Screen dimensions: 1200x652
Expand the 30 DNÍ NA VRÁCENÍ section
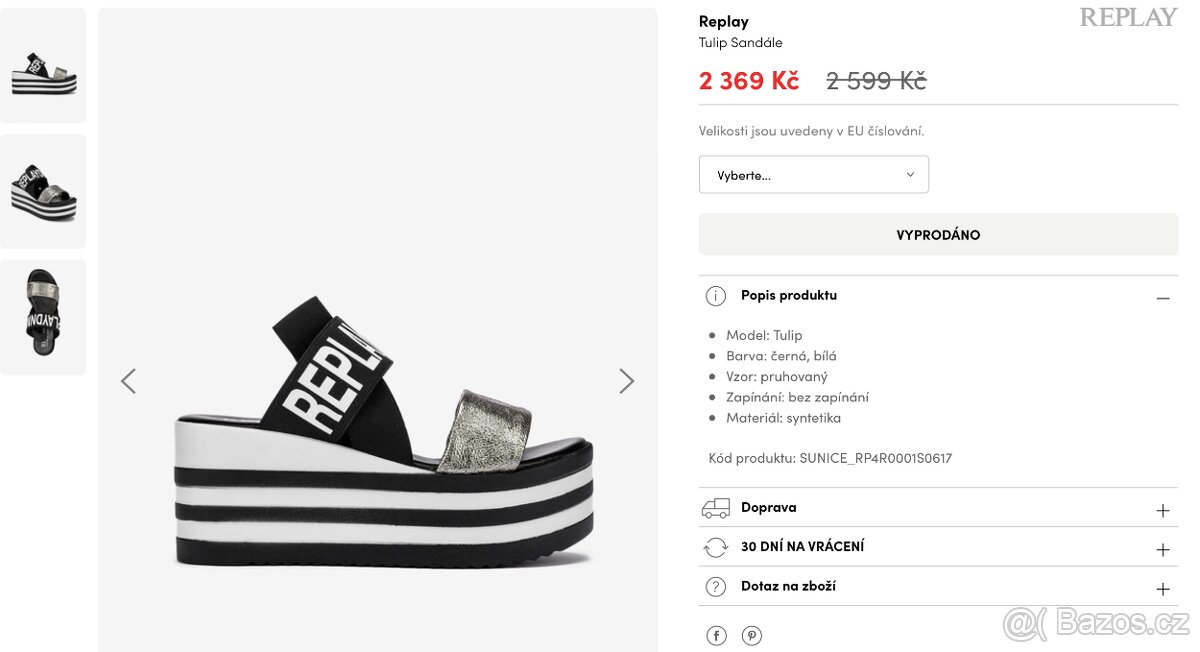tap(1162, 549)
